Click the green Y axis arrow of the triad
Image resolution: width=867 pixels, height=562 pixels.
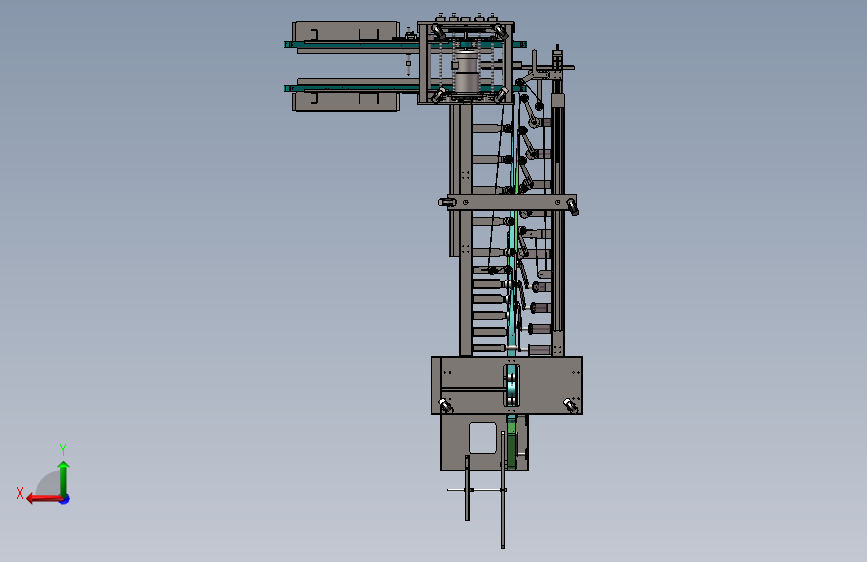click(64, 478)
